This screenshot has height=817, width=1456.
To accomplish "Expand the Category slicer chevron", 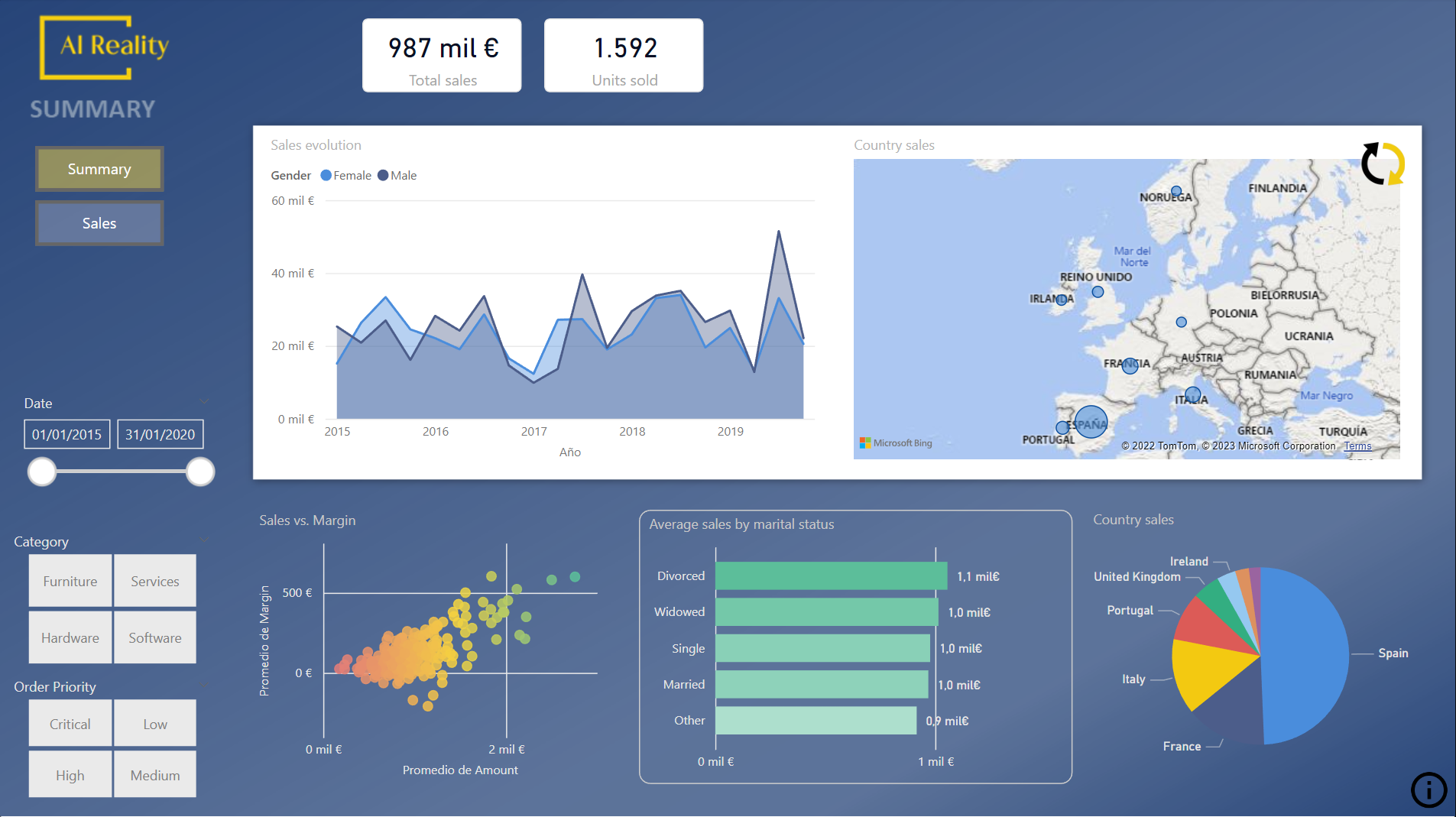I will (x=204, y=540).
